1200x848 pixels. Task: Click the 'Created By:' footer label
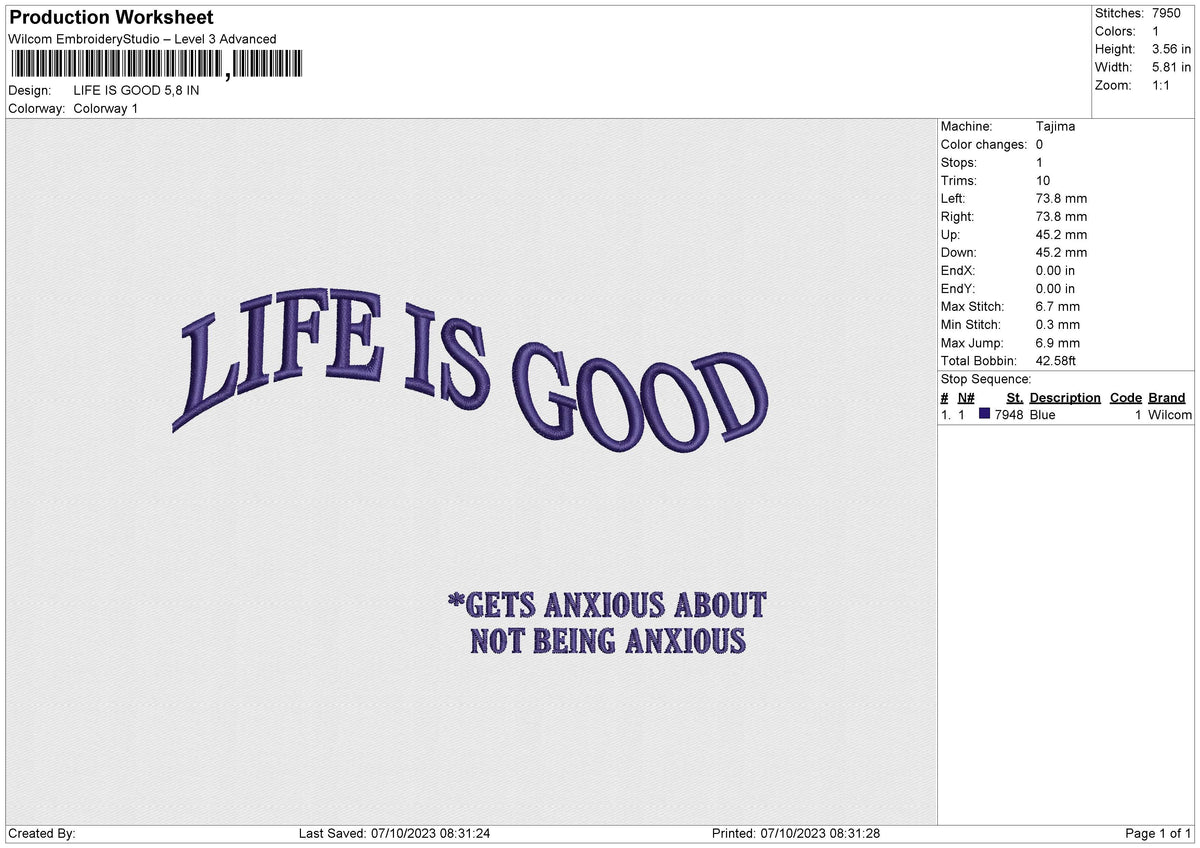tap(42, 834)
